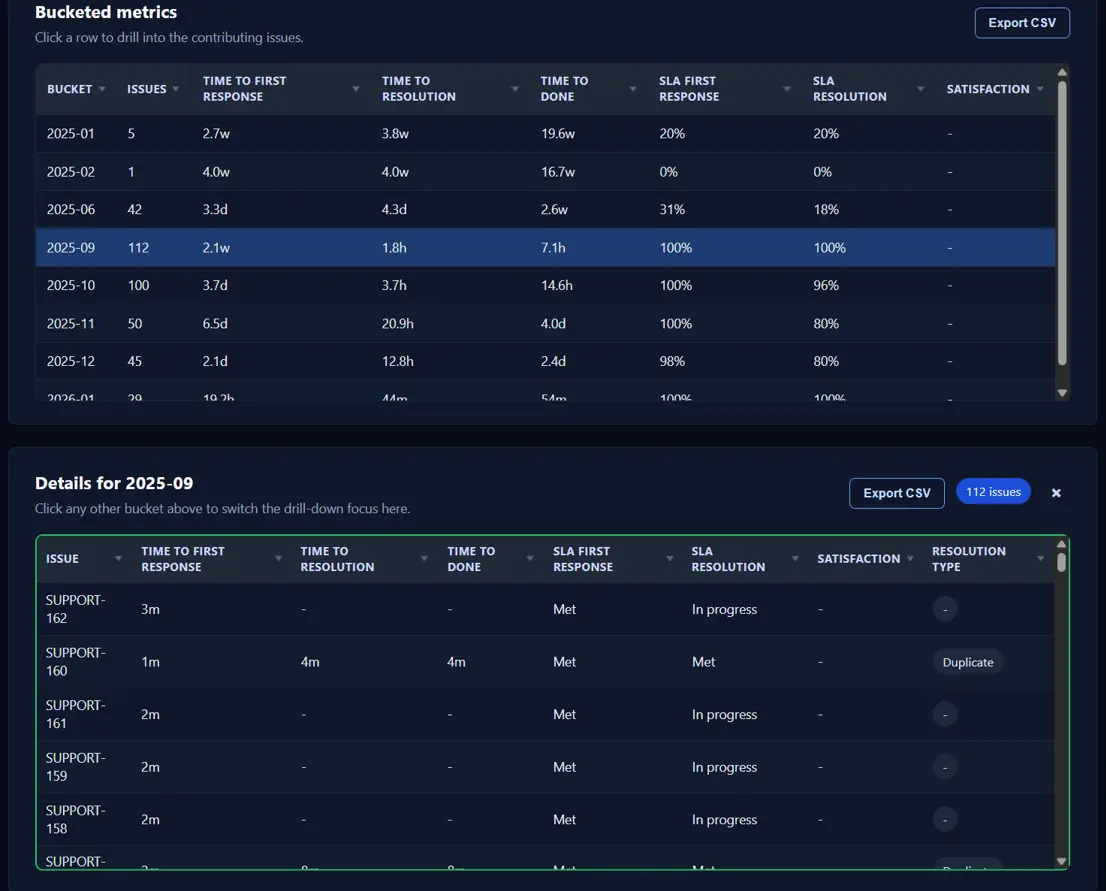1106x891 pixels.
Task: Click sort icon on TIME TO DONE header
Action: click(x=631, y=88)
